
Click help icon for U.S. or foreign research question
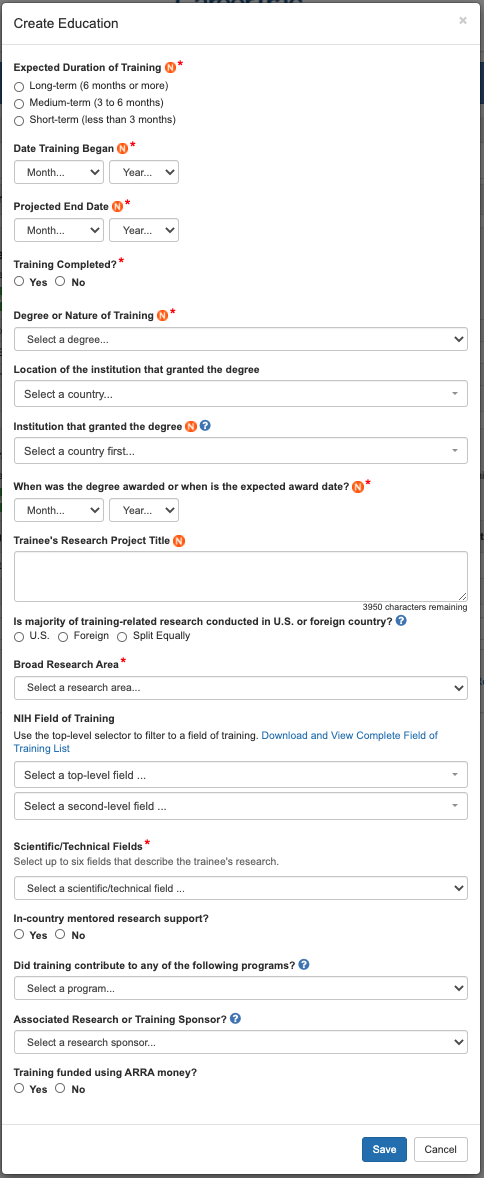coord(401,621)
